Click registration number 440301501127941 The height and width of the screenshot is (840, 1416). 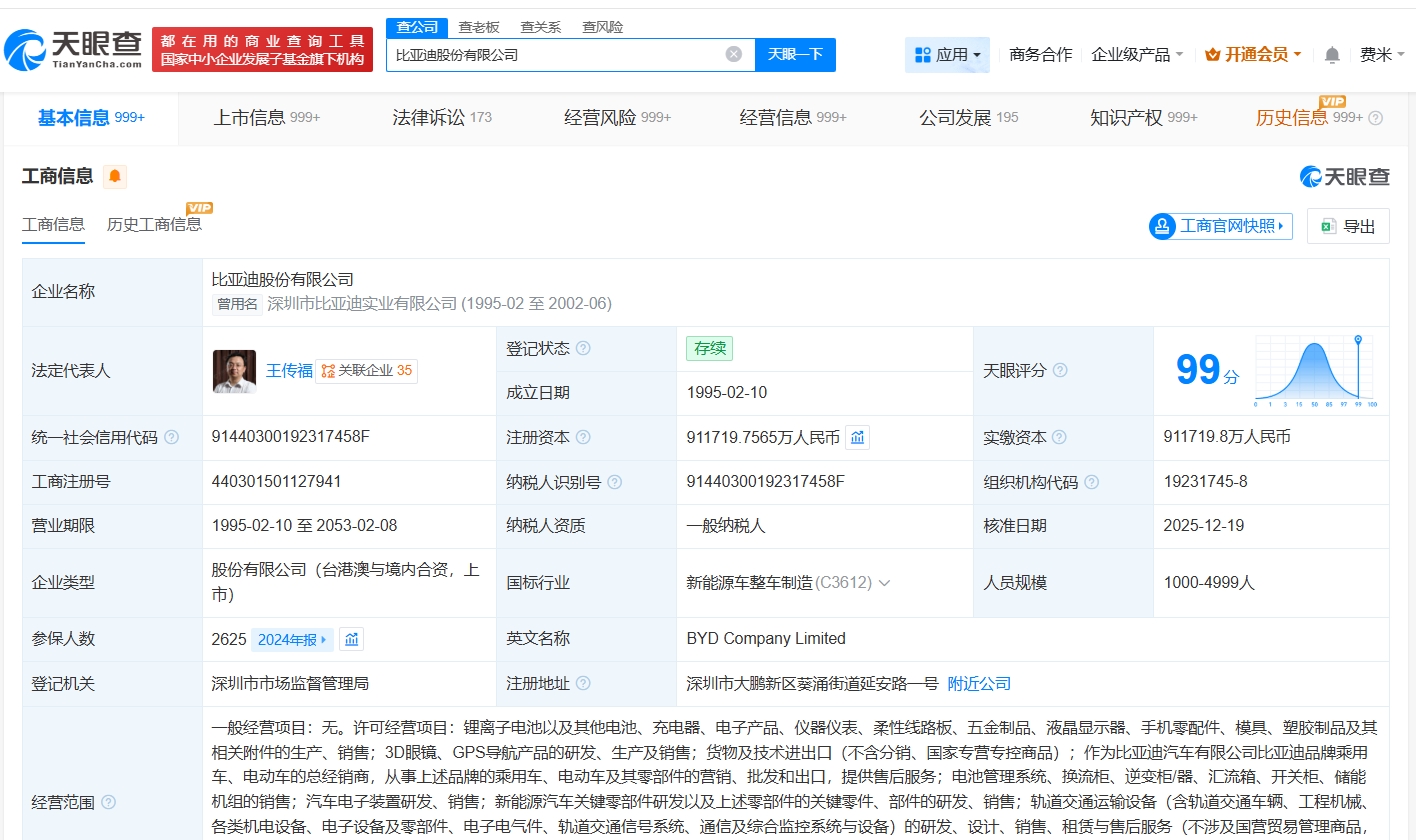click(276, 482)
